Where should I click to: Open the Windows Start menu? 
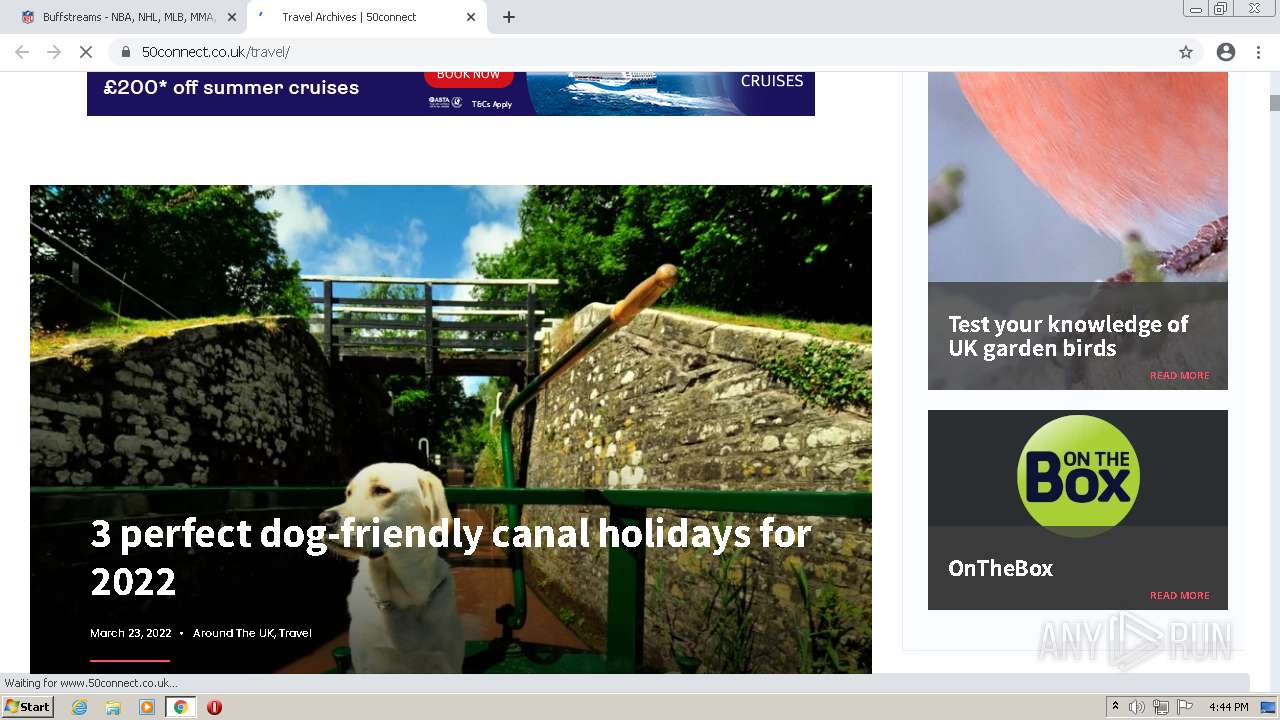pos(28,707)
